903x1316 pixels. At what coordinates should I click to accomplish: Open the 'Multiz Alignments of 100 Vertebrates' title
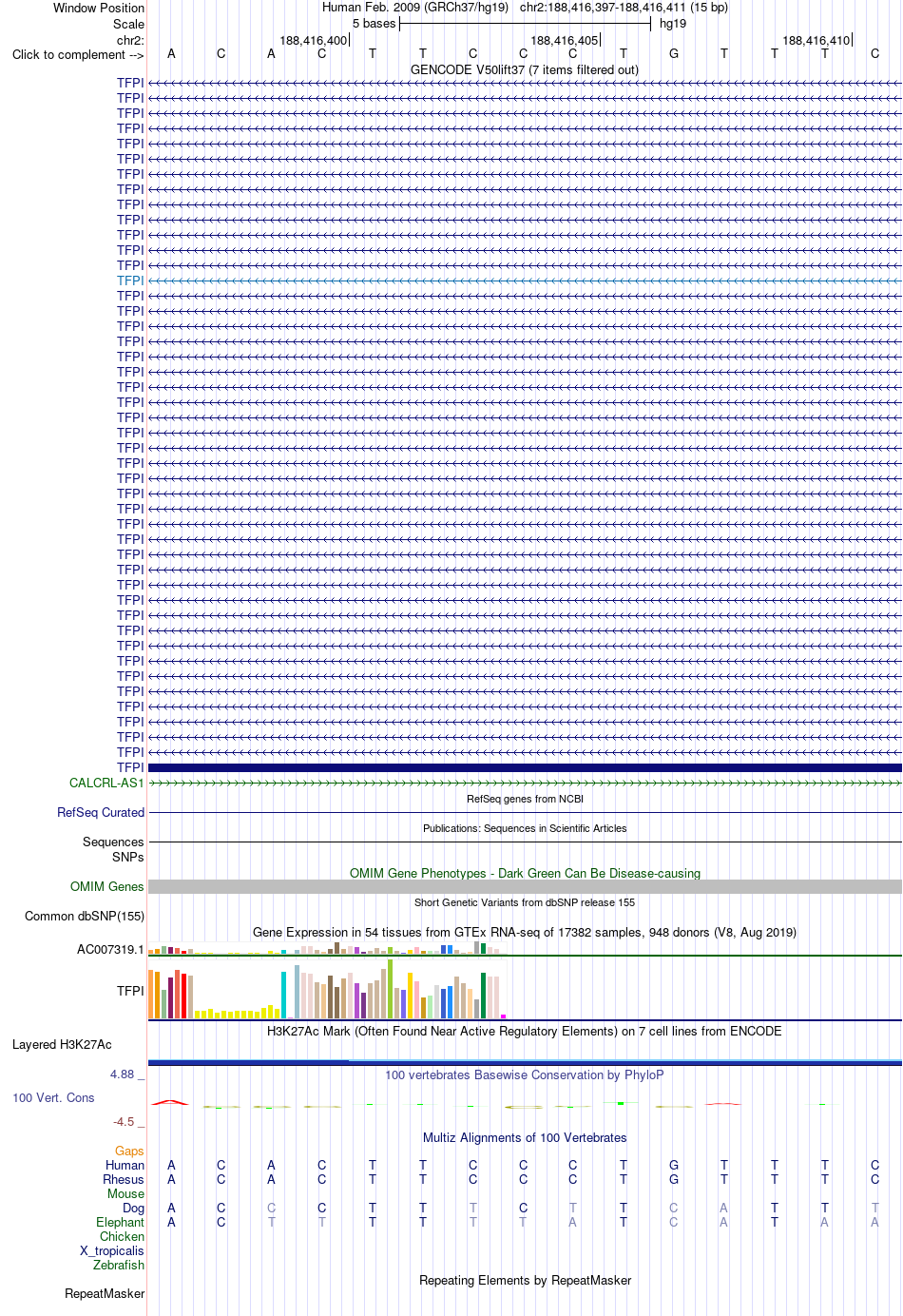coord(525,1137)
